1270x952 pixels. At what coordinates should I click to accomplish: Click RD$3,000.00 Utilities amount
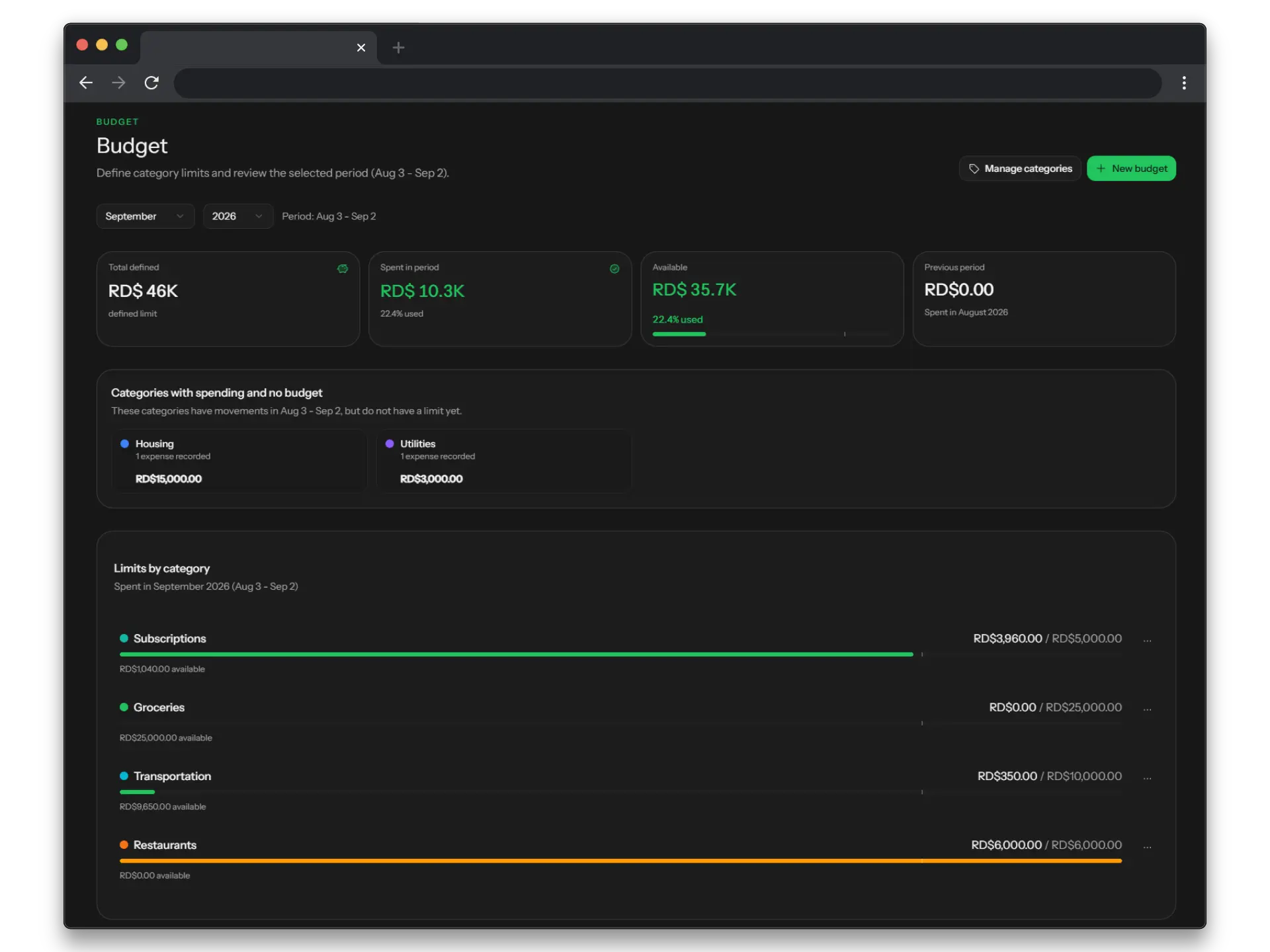click(x=431, y=479)
